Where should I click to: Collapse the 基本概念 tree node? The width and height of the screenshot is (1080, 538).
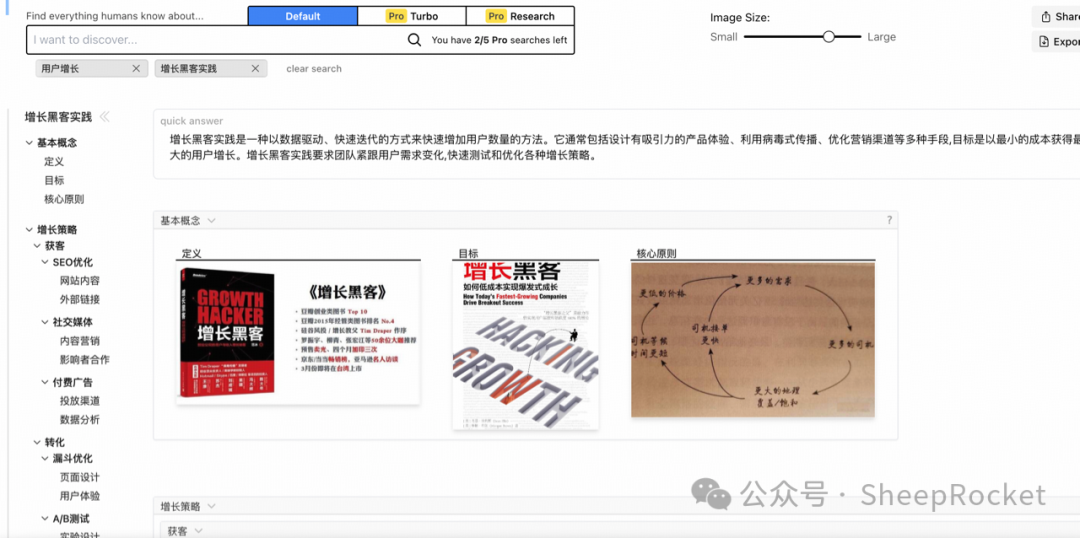click(30, 143)
